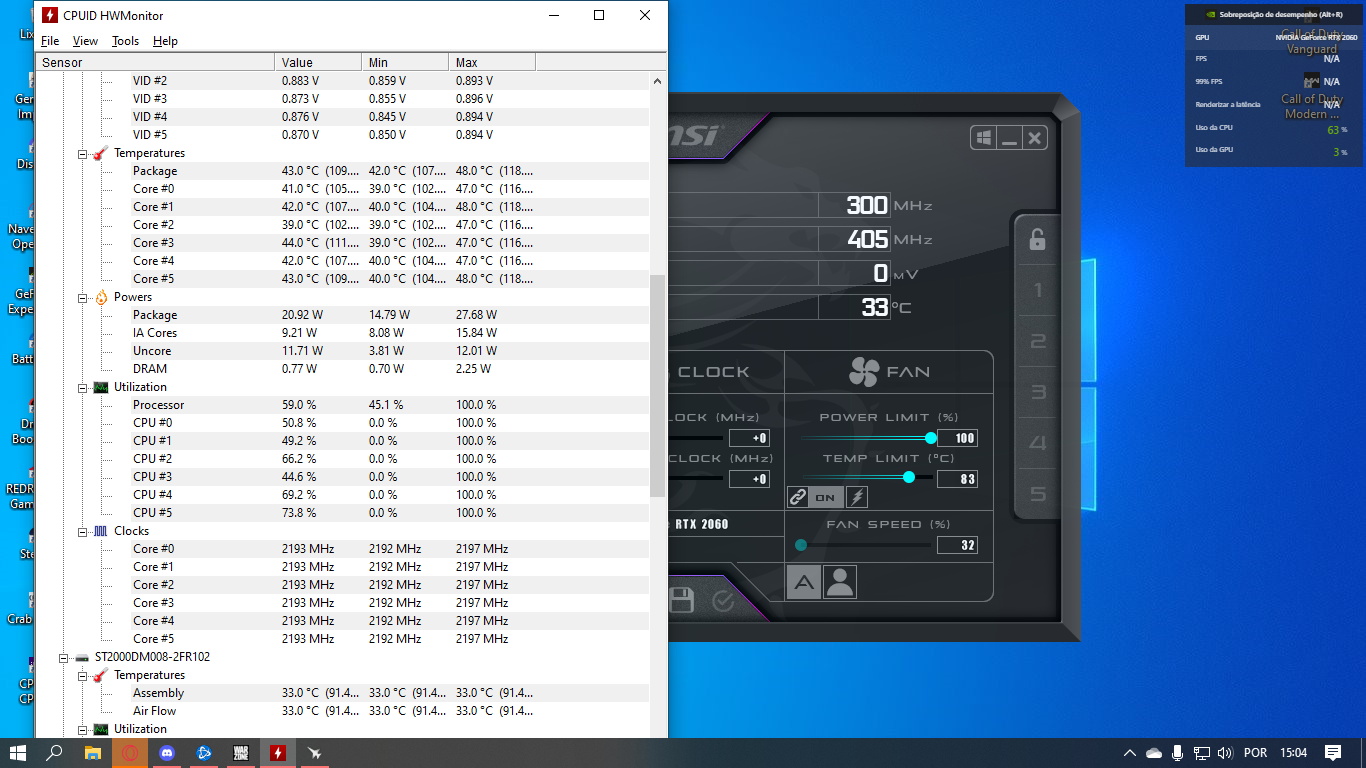Toggle the ON switch under Temp Limit
The image size is (1366, 768).
[825, 497]
